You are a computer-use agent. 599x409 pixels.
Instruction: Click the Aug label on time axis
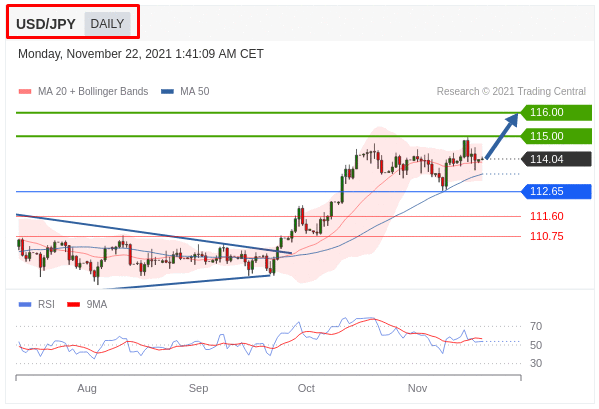[x=87, y=388]
